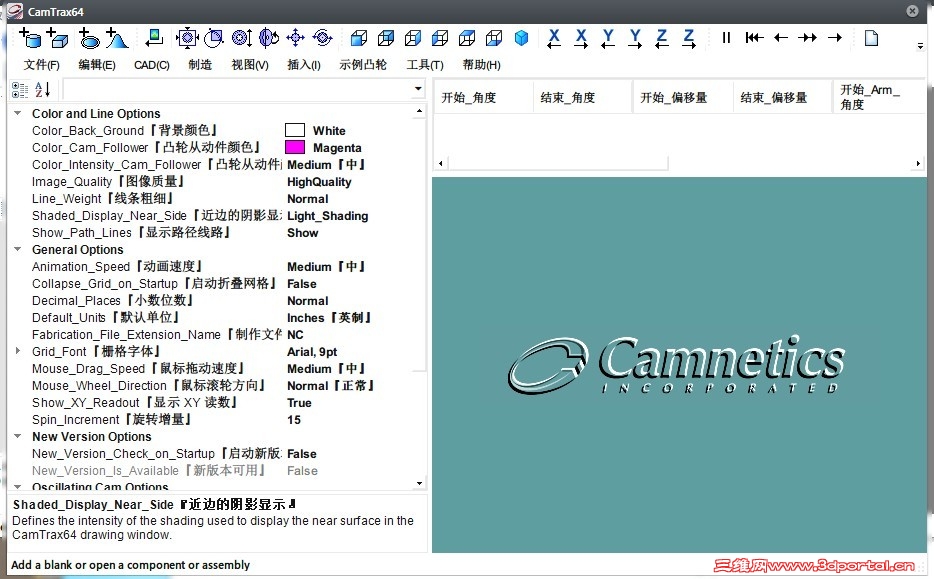Click the Z axis right-arrow icon
Viewport: 934px width, 579px height.
click(689, 38)
